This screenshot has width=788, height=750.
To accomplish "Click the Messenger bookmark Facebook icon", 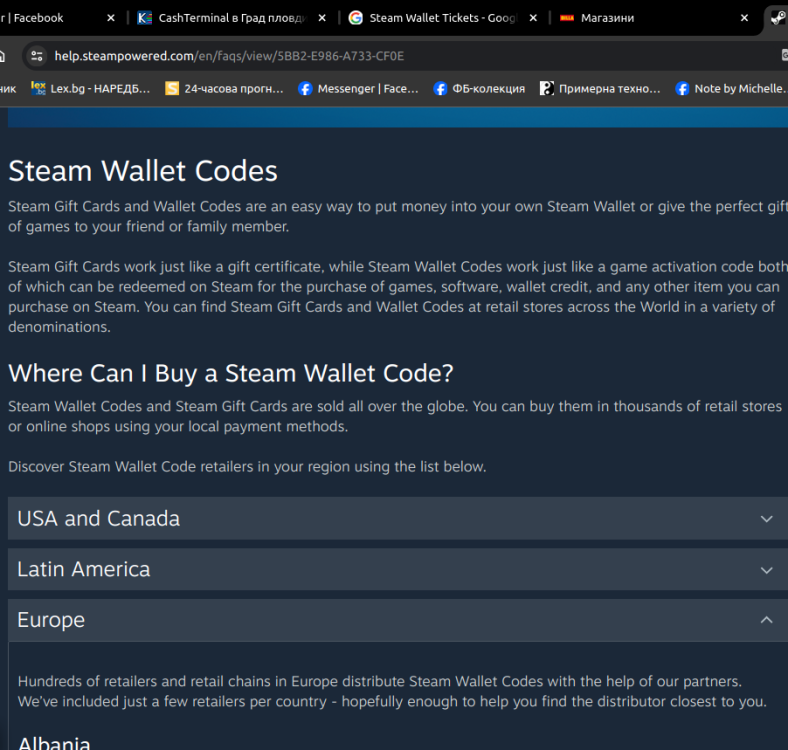I will tap(305, 88).
